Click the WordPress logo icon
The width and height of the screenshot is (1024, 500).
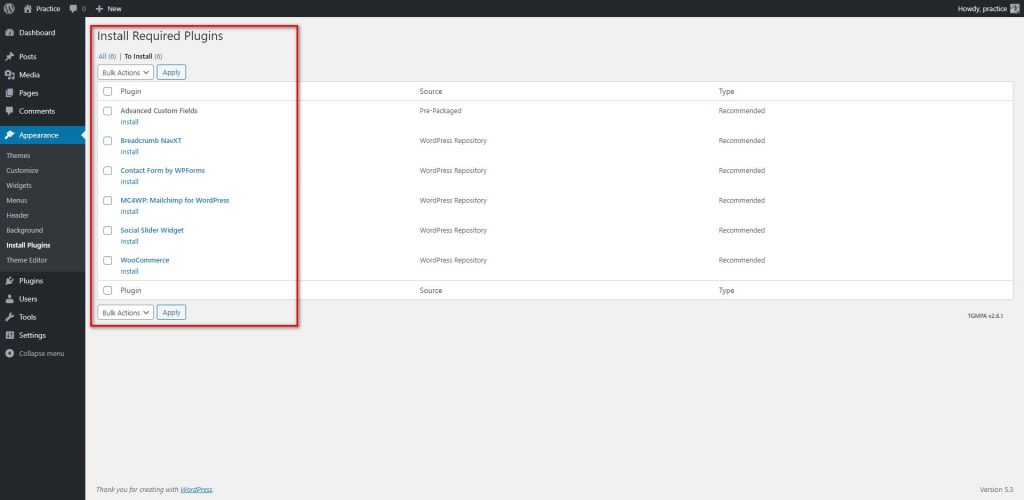tap(9, 8)
